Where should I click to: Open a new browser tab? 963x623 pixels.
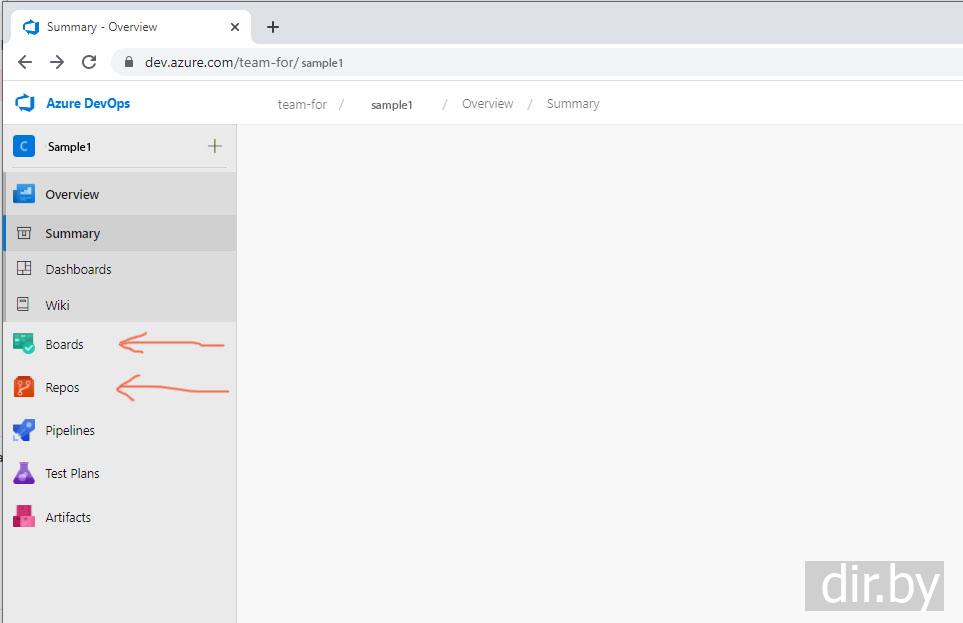point(273,27)
